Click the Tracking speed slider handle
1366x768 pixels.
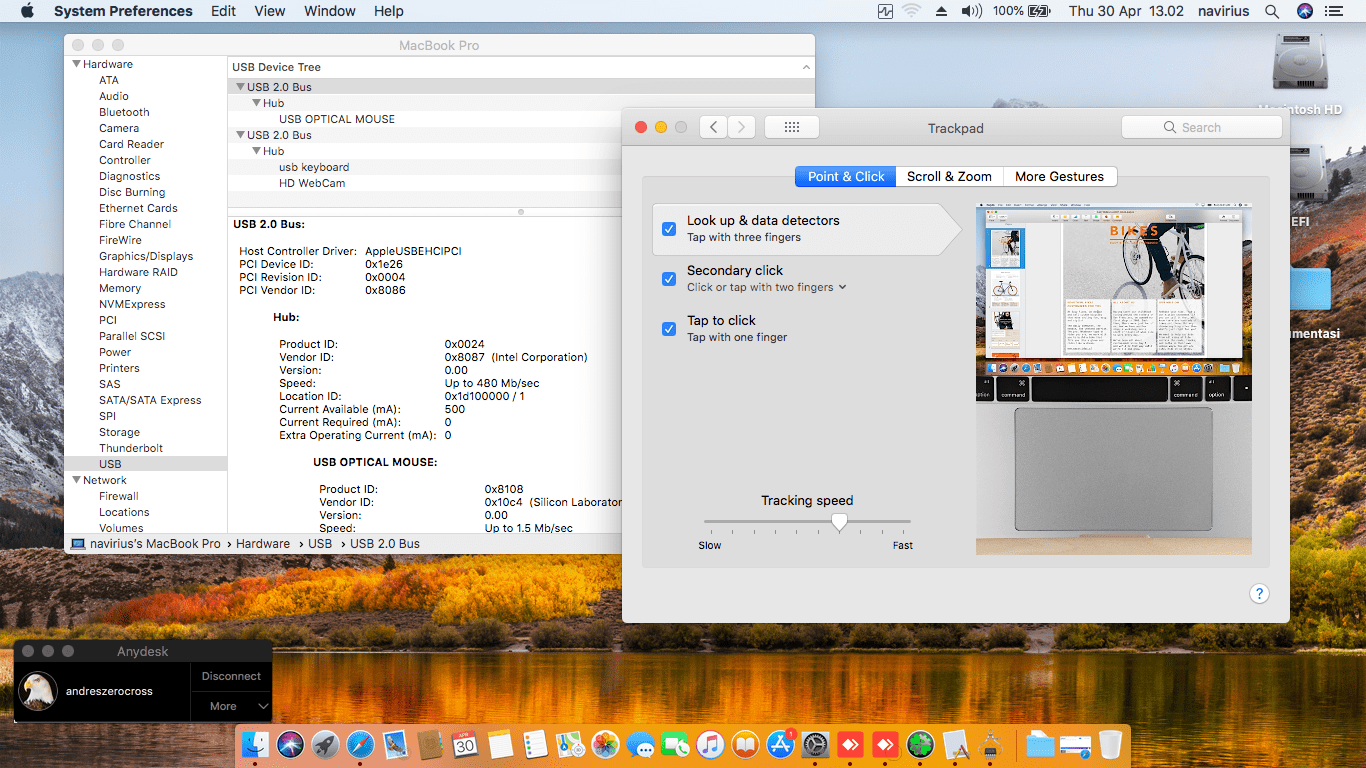pos(839,522)
